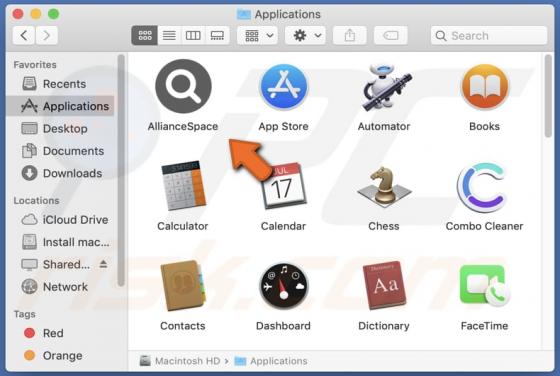Viewport: 560px width, 376px height.
Task: Go back with the left arrow
Action: tap(24, 35)
